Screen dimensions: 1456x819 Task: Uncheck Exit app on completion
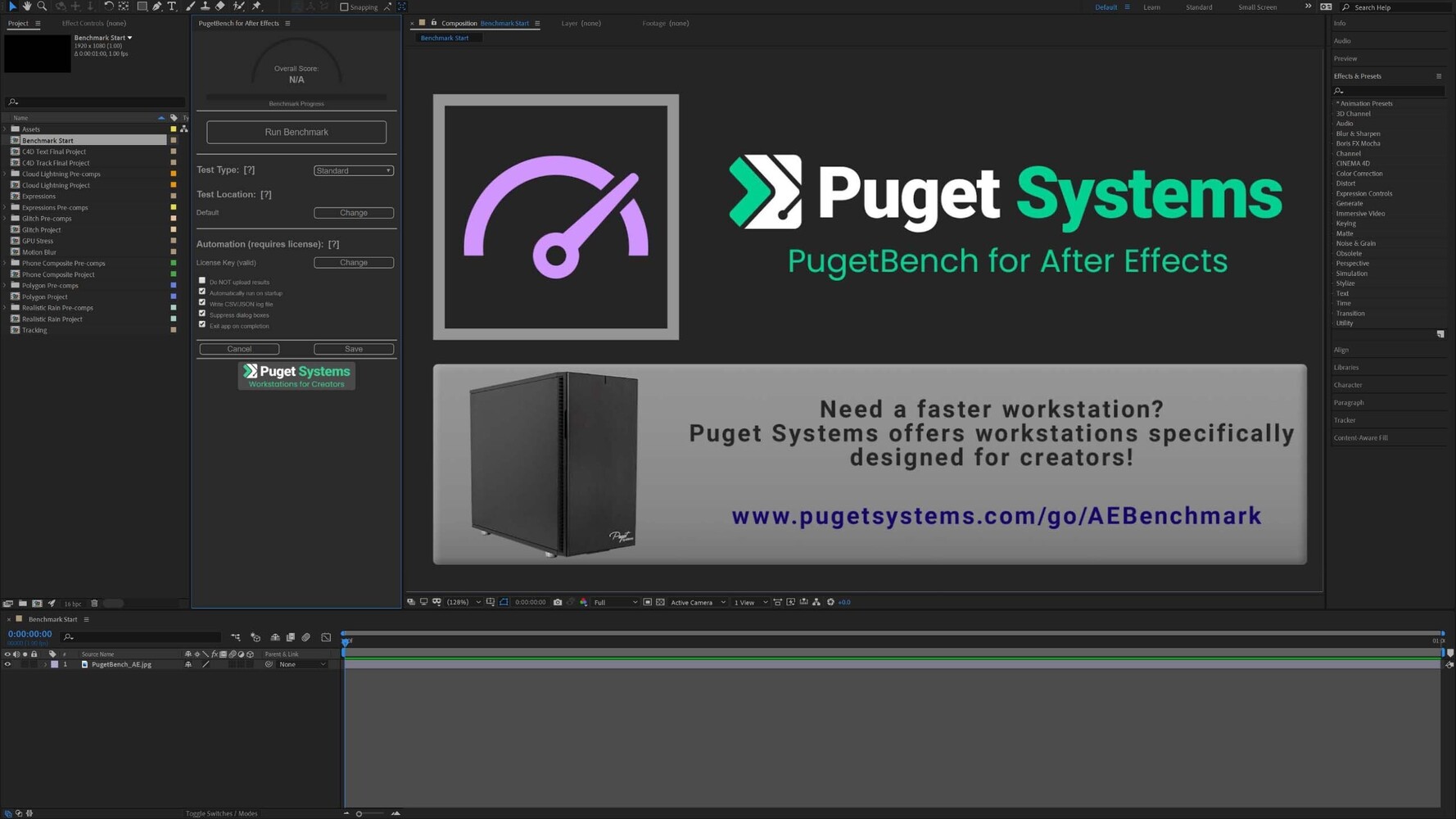click(202, 325)
